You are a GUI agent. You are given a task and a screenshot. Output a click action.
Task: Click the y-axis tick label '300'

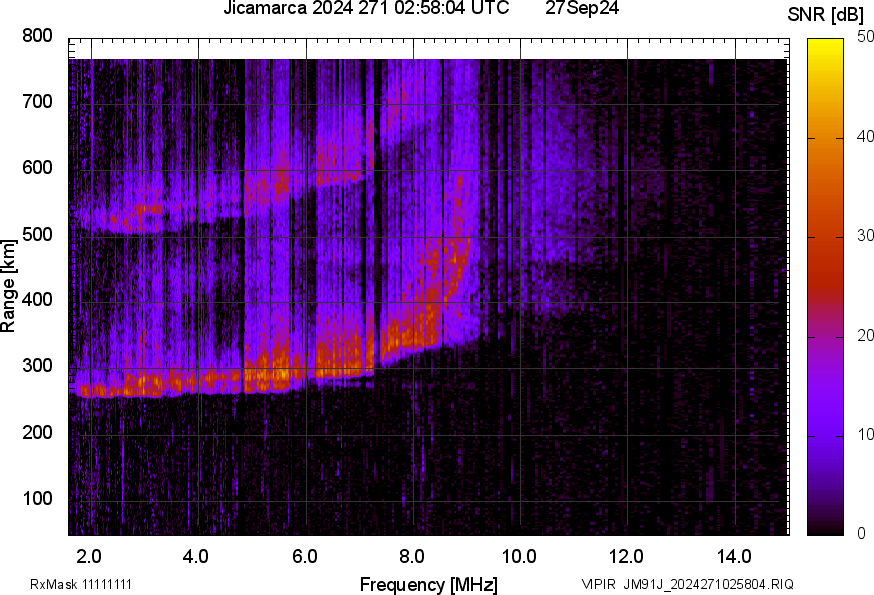coord(37,366)
